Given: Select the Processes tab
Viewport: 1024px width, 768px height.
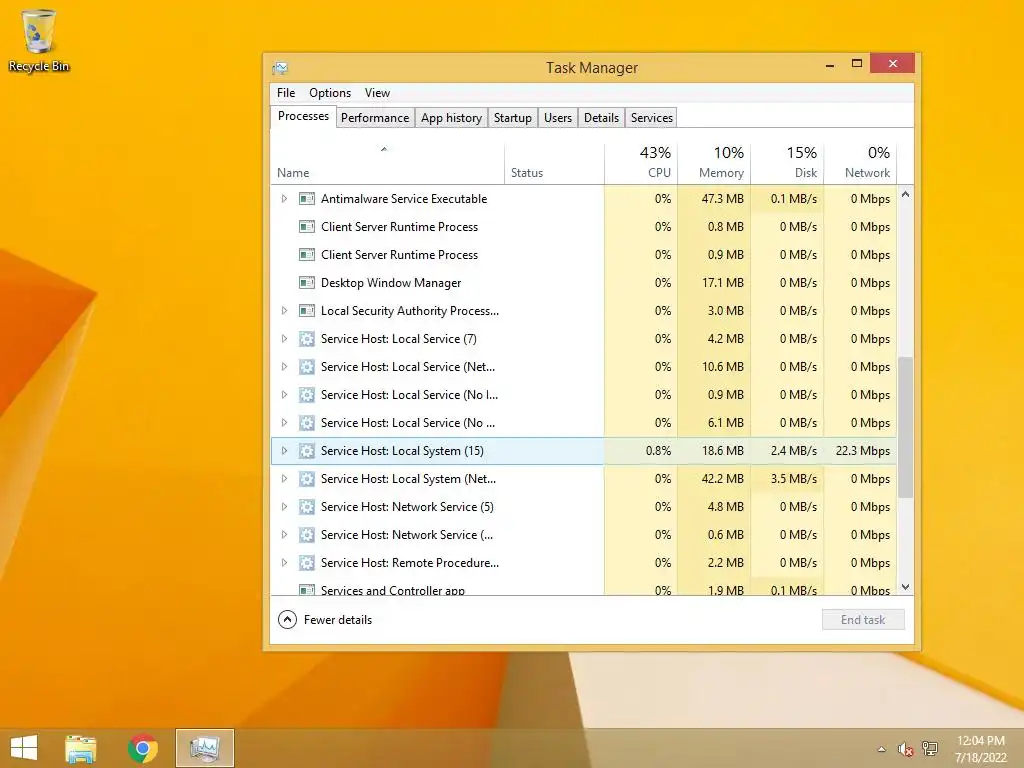Looking at the screenshot, I should [x=303, y=116].
